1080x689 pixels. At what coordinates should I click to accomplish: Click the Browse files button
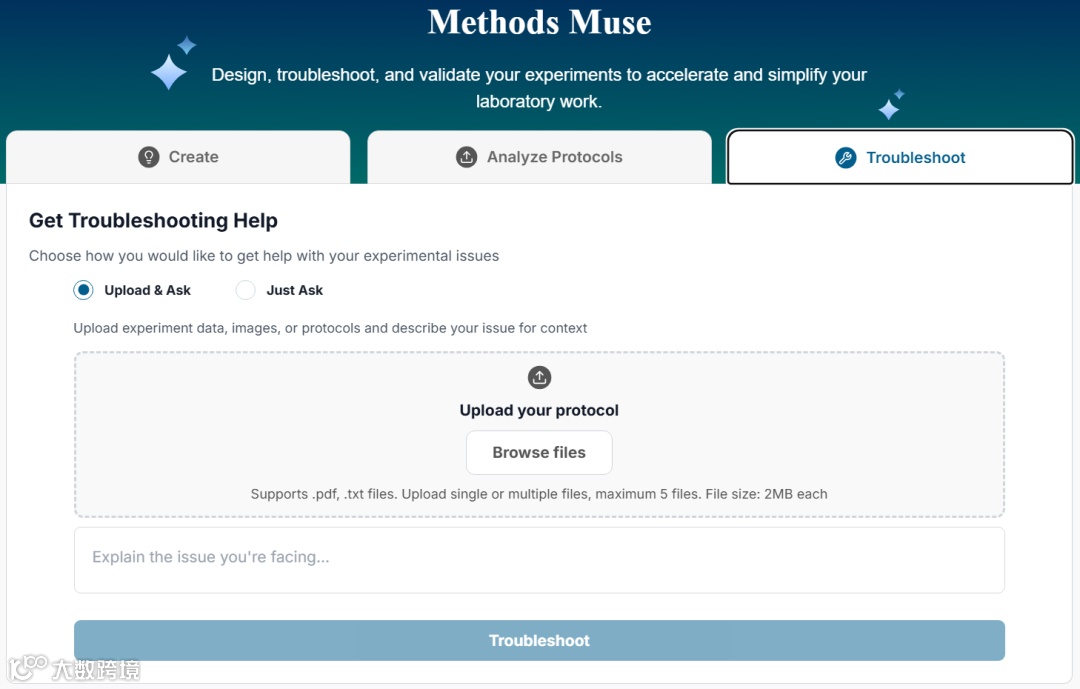click(539, 453)
